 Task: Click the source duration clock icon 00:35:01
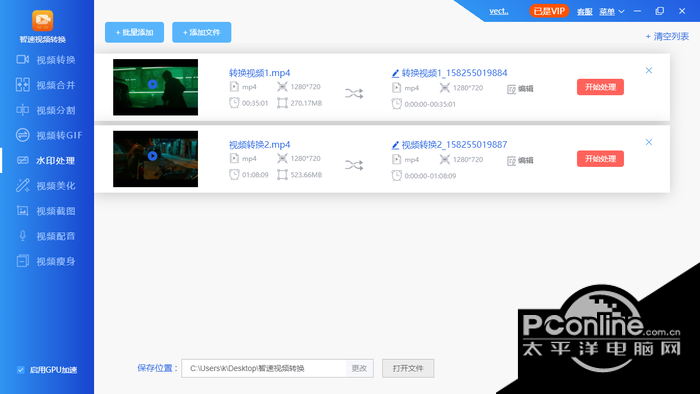point(234,103)
